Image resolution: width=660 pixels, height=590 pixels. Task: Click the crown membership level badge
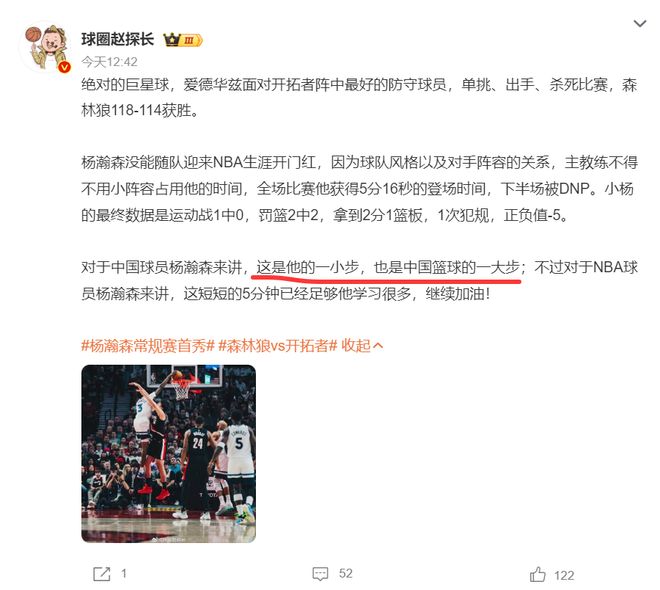click(x=183, y=40)
